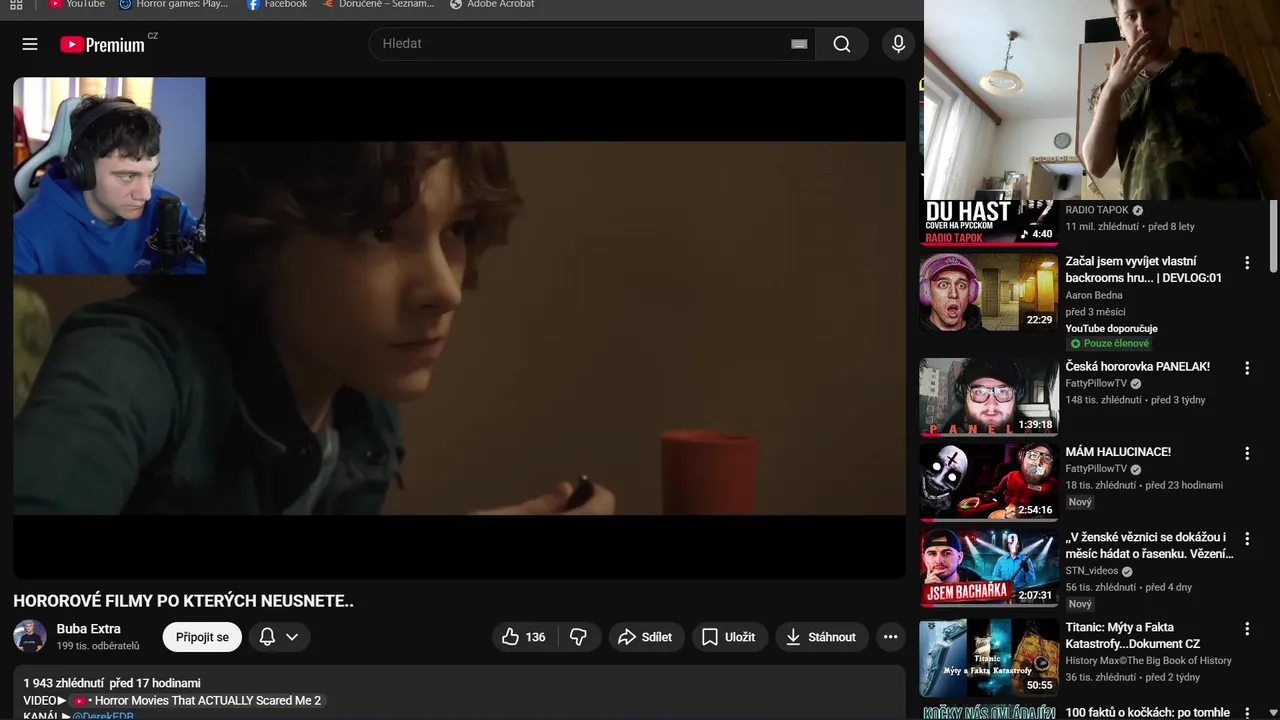Like the video with thumbs up 136
1280x720 pixels.
click(524, 637)
